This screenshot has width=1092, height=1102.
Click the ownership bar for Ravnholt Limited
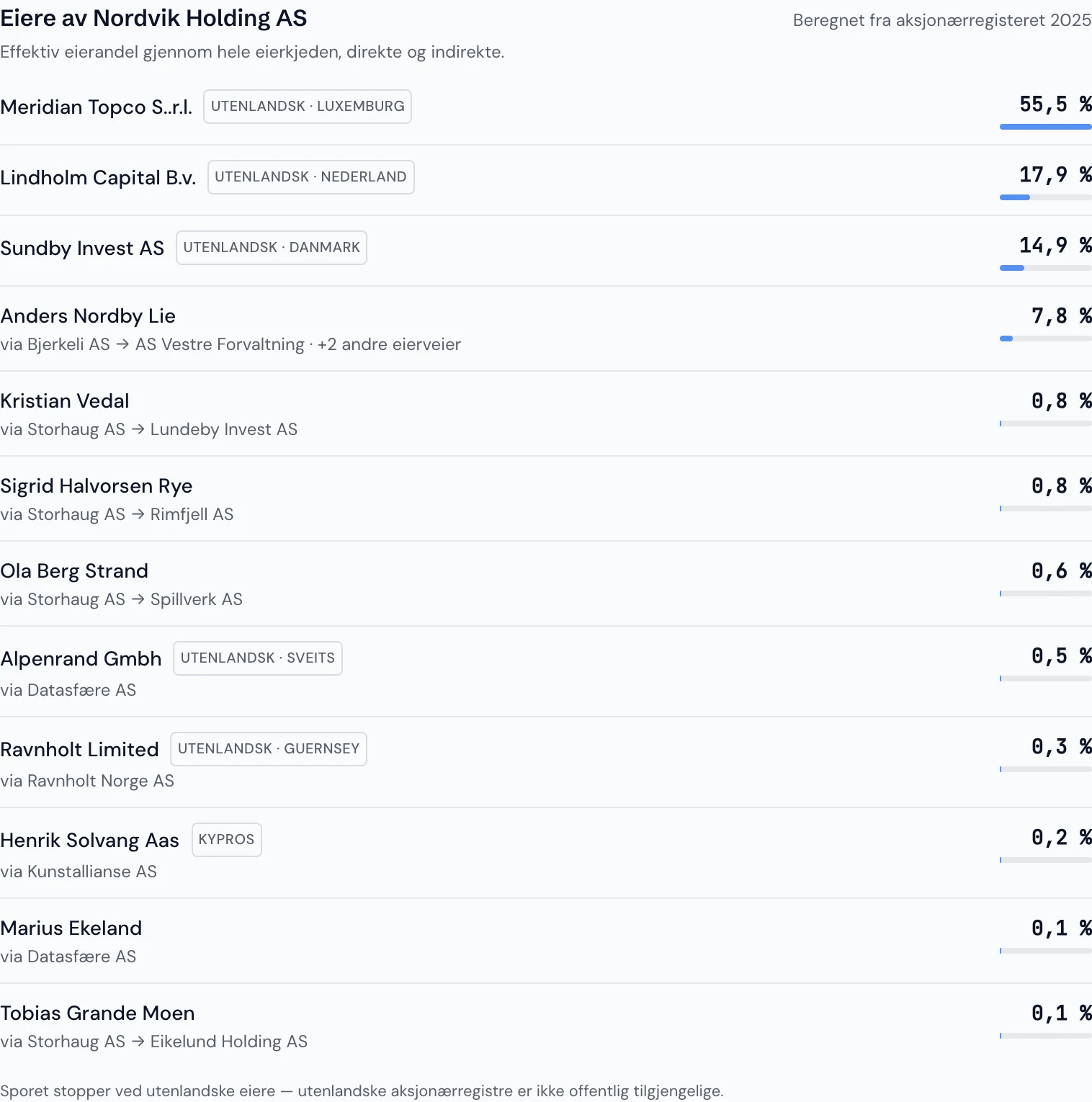pyautogui.click(x=1046, y=769)
